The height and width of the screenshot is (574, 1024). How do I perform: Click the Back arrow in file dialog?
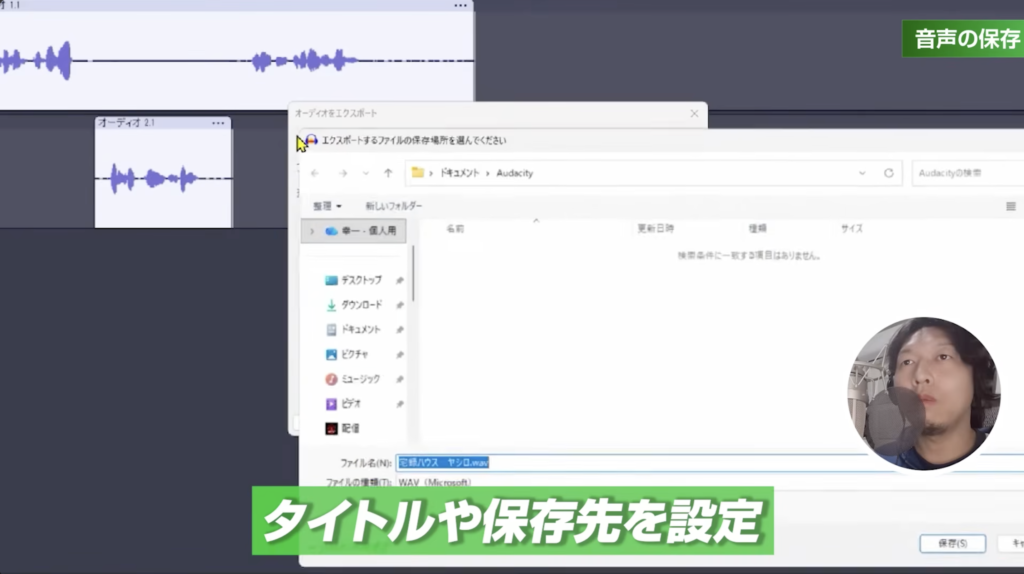coord(315,173)
